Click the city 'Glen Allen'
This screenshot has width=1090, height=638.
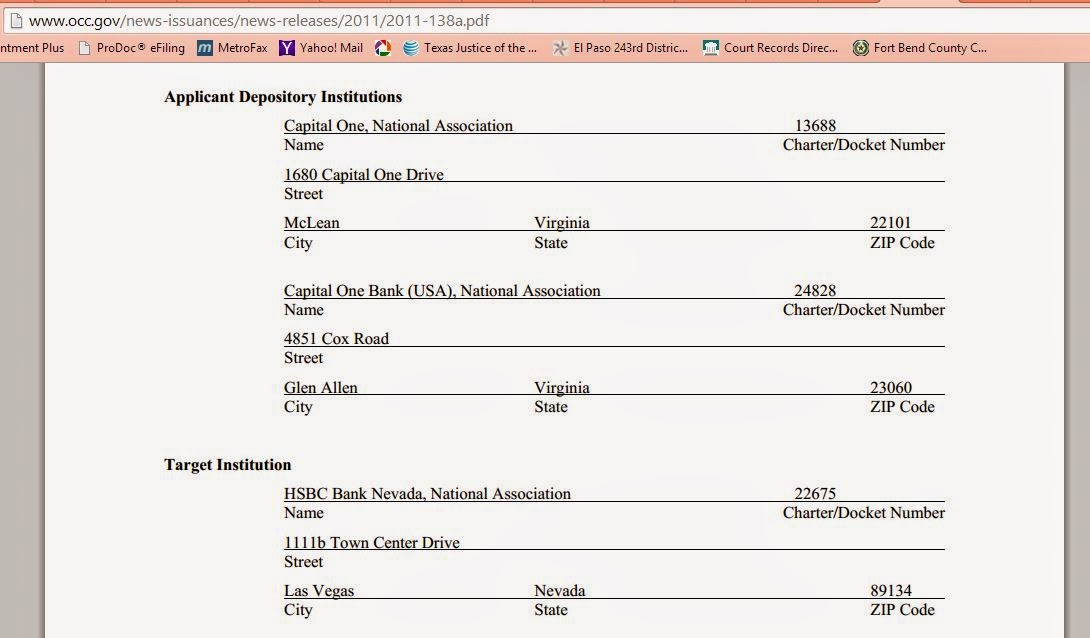pyautogui.click(x=320, y=387)
